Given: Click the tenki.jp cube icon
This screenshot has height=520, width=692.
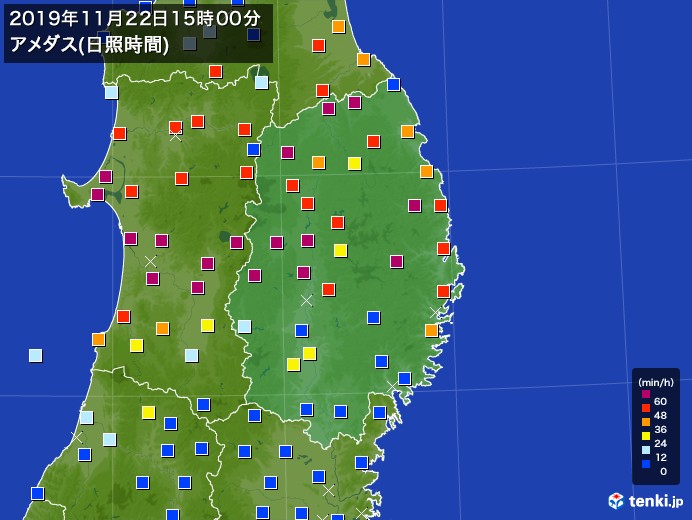Looking at the screenshot, I should point(616,501).
